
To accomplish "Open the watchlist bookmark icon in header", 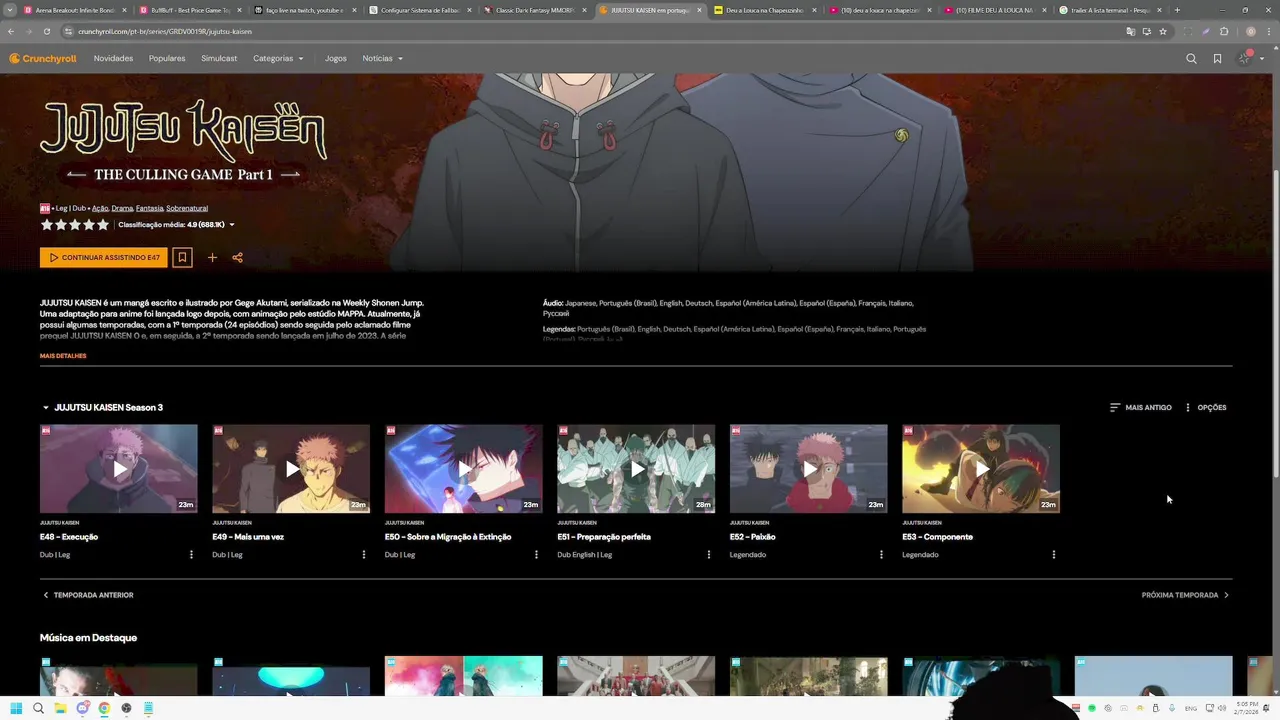I will [1217, 59].
